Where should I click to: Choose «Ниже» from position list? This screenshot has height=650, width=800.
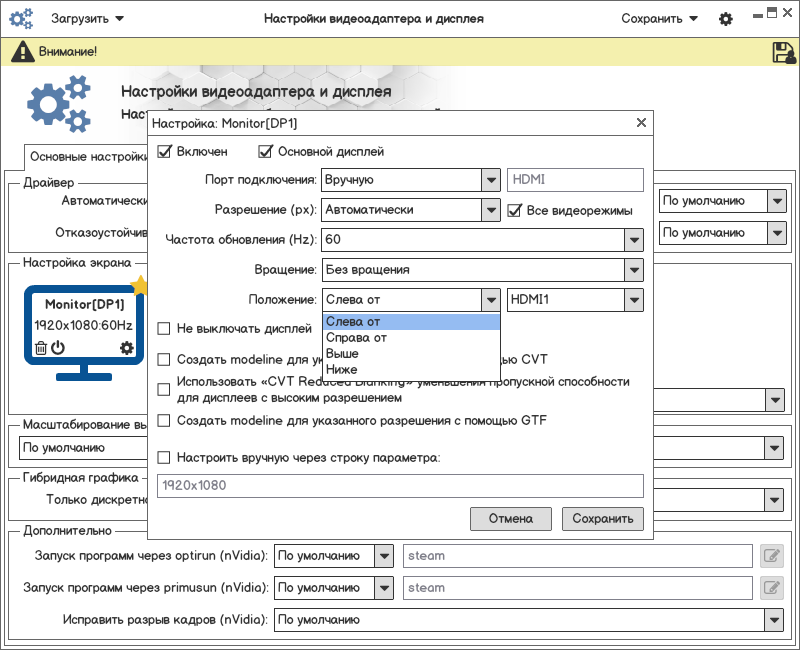coord(342,370)
